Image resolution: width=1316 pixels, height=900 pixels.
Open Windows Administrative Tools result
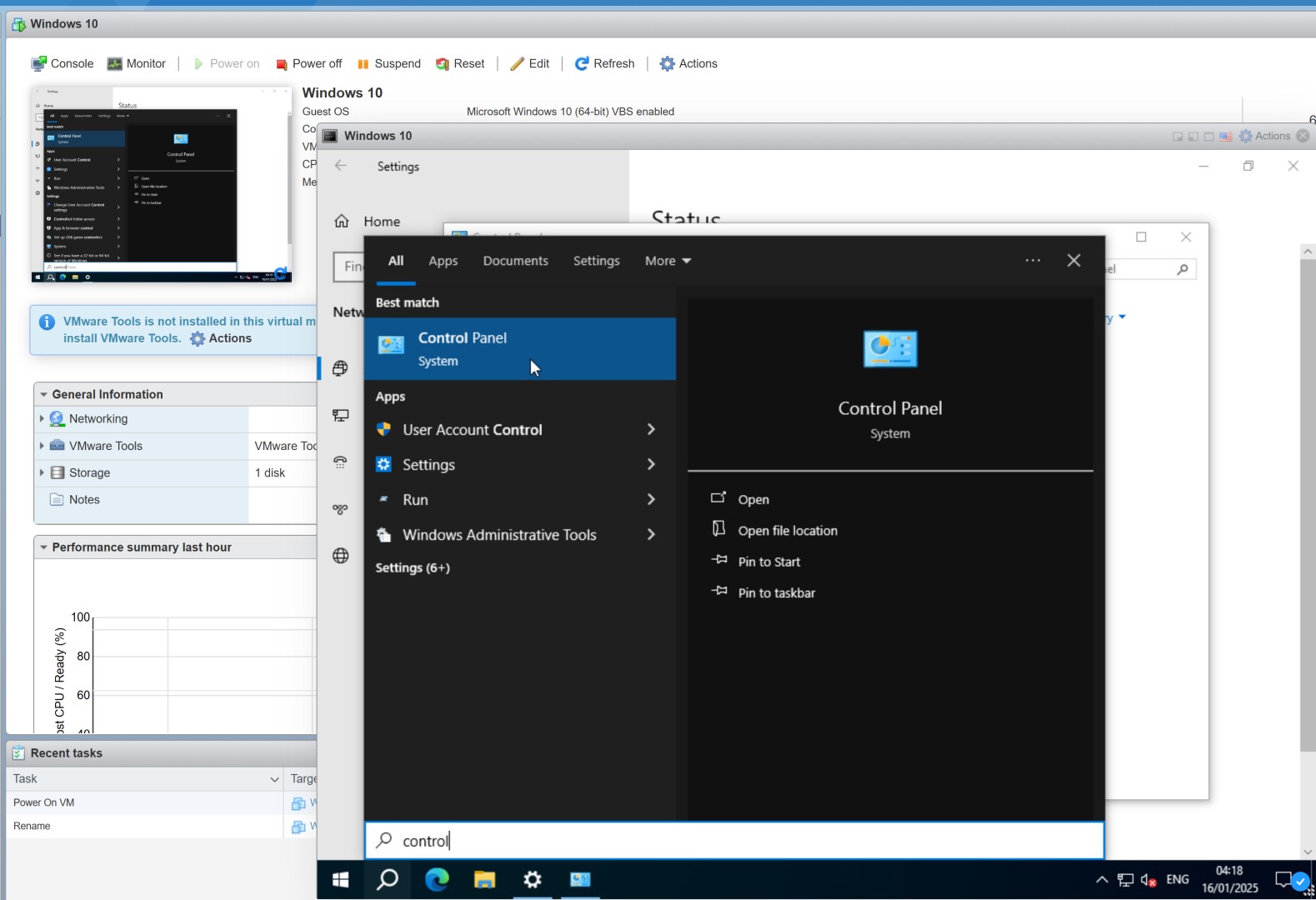click(499, 535)
